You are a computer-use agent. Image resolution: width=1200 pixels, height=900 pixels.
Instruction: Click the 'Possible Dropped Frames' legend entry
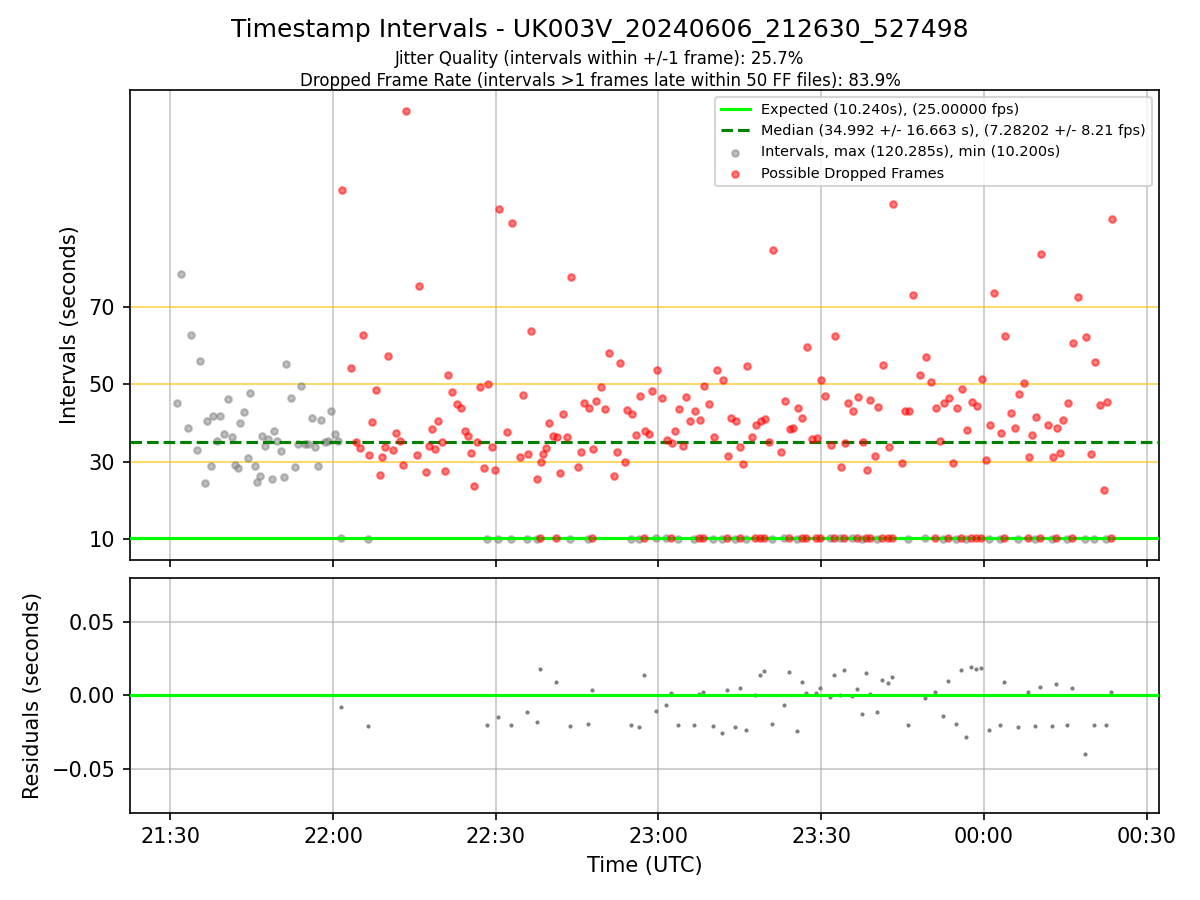pyautogui.click(x=852, y=173)
